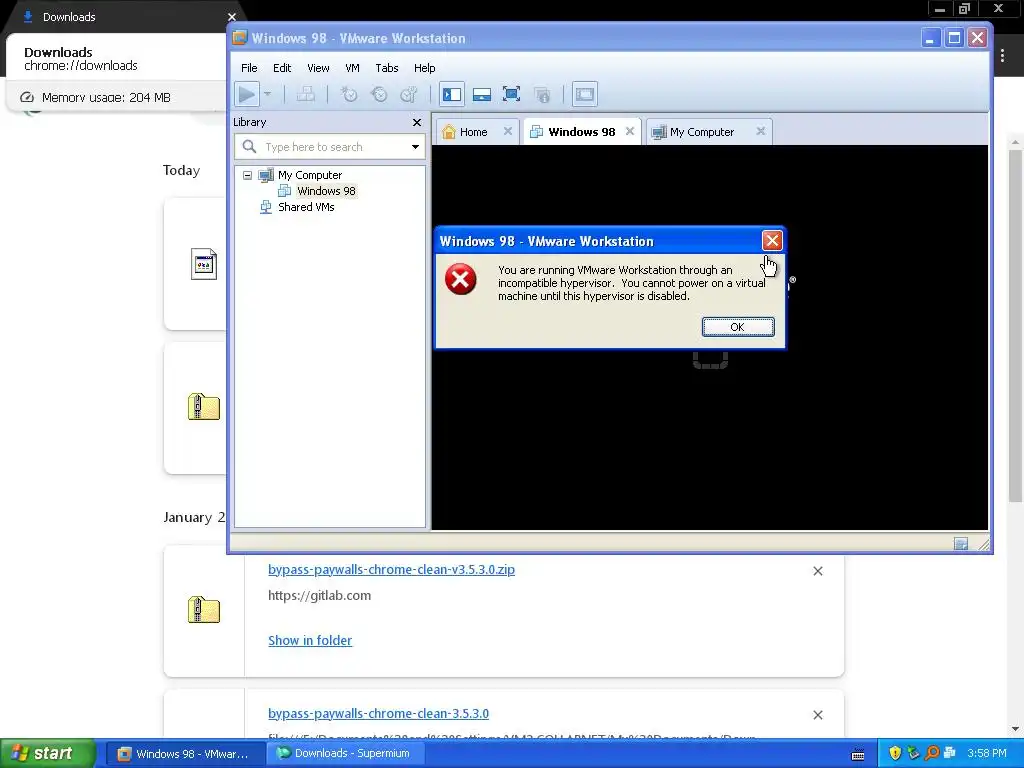Viewport: 1024px width, 768px height.
Task: Open the Edit menu
Action: point(282,68)
